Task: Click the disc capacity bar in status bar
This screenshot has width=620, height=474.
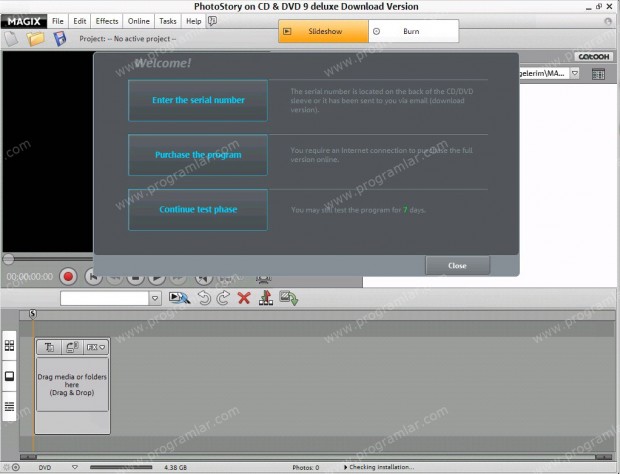Action: coord(121,467)
